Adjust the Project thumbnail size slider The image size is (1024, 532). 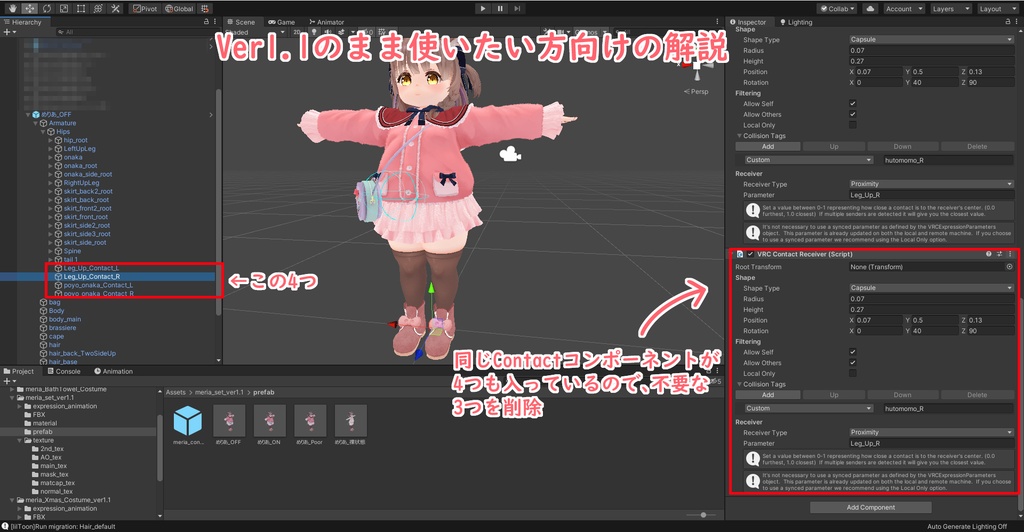[x=703, y=515]
